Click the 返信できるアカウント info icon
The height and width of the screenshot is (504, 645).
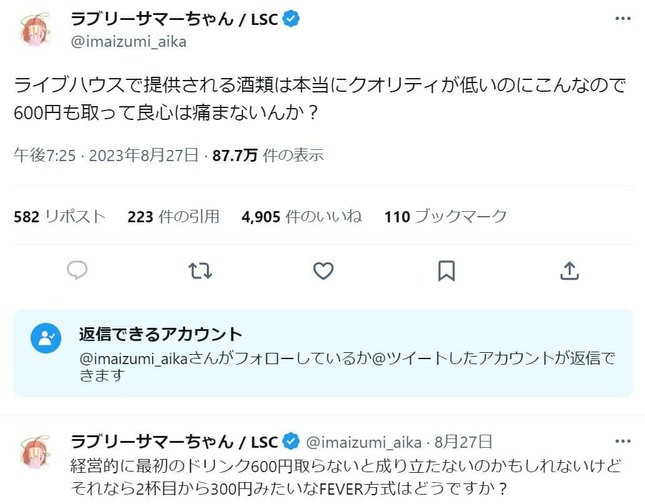click(x=45, y=337)
